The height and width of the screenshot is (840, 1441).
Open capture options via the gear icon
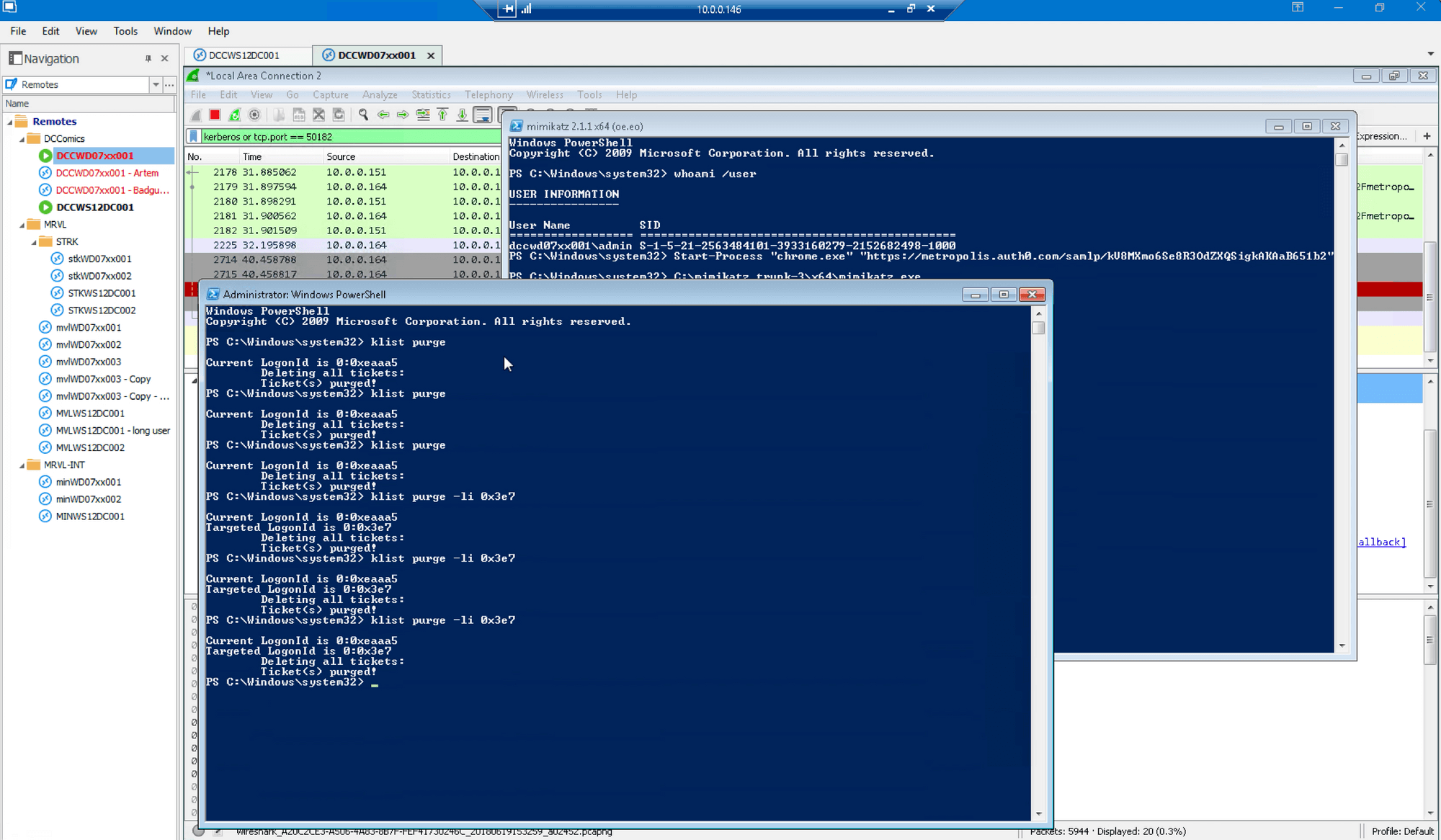(254, 115)
